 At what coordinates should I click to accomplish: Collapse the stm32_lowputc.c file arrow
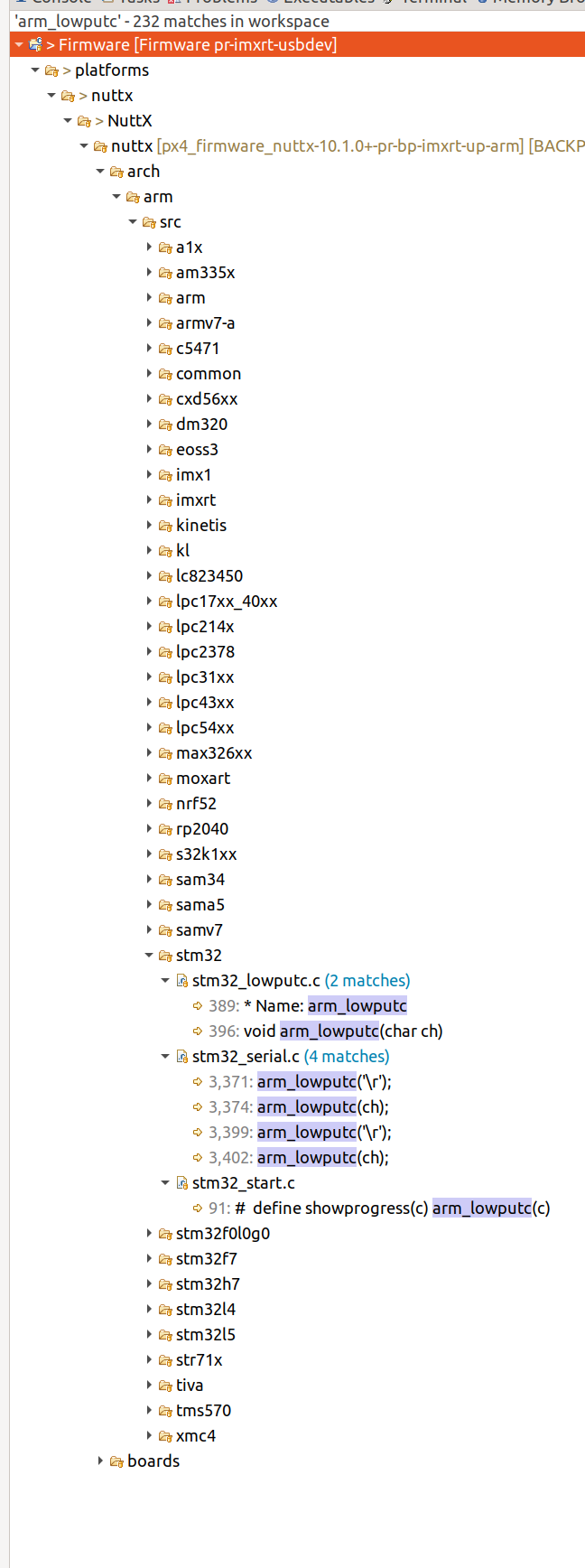(165, 980)
